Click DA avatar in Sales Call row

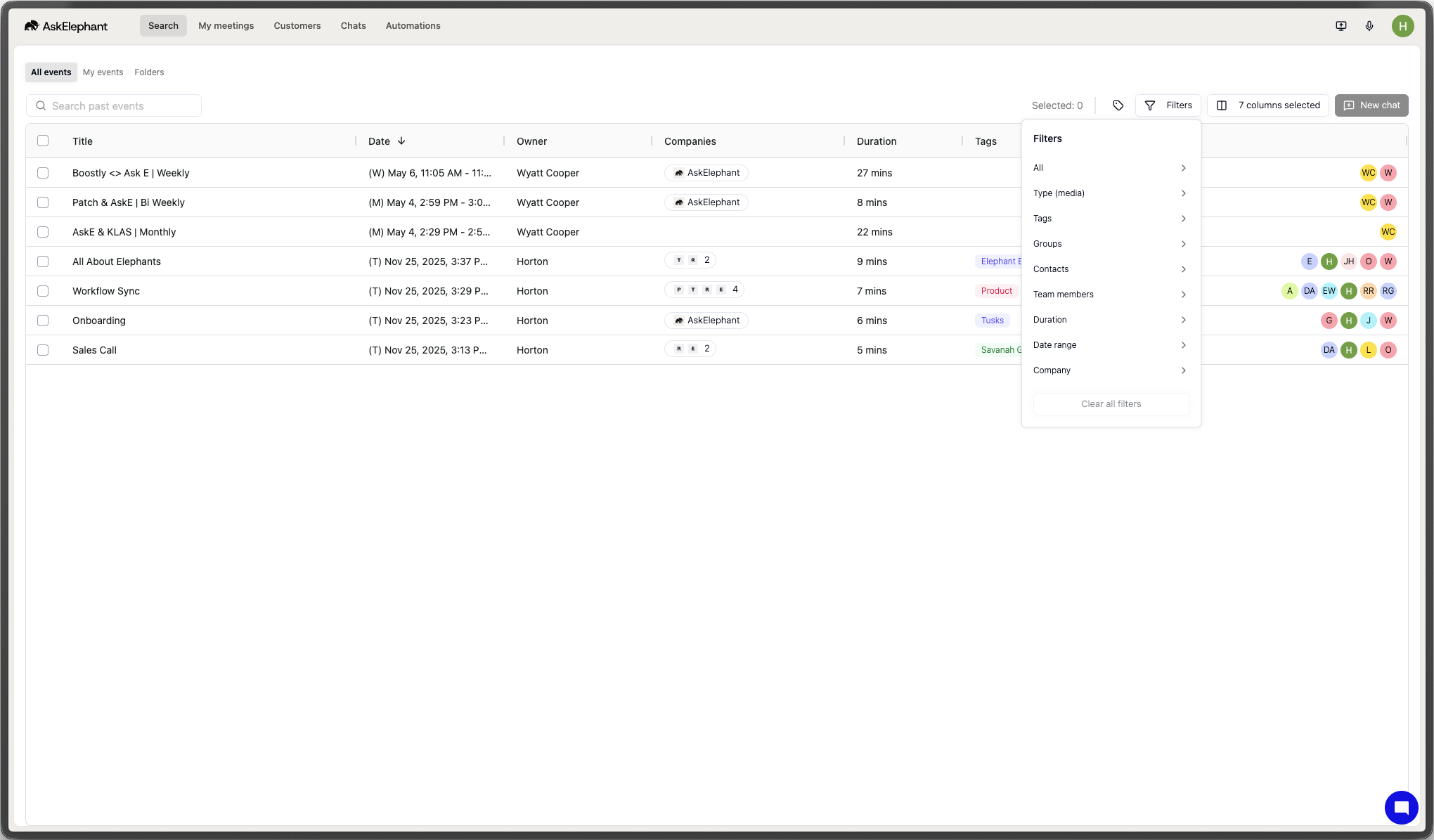click(x=1329, y=350)
